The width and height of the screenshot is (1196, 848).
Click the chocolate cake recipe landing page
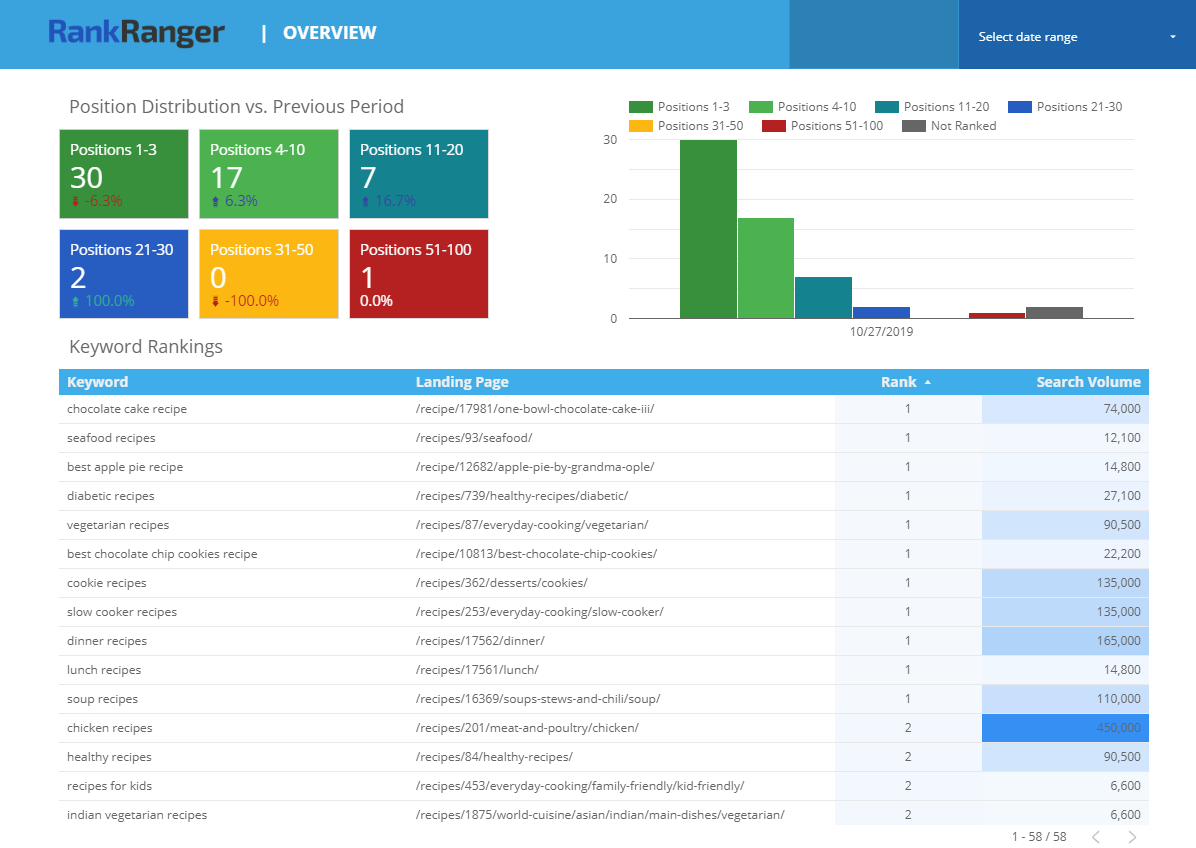click(535, 409)
